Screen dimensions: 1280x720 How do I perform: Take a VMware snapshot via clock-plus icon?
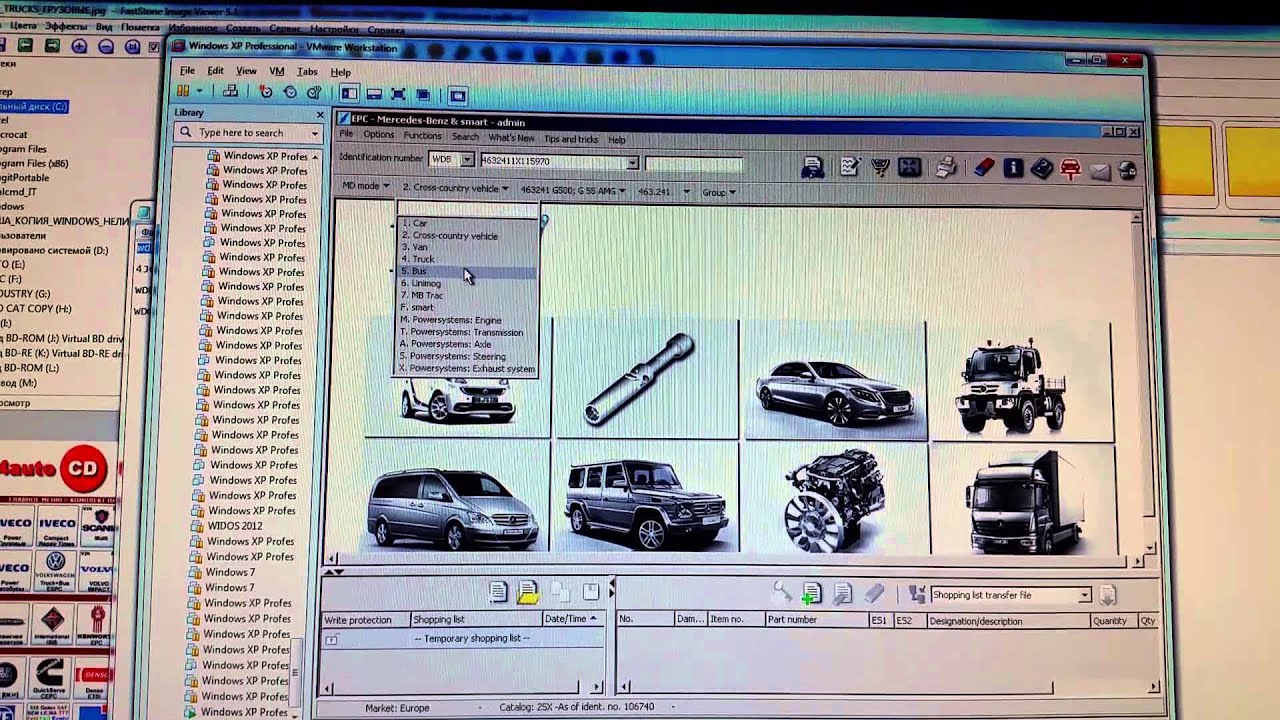[x=265, y=92]
